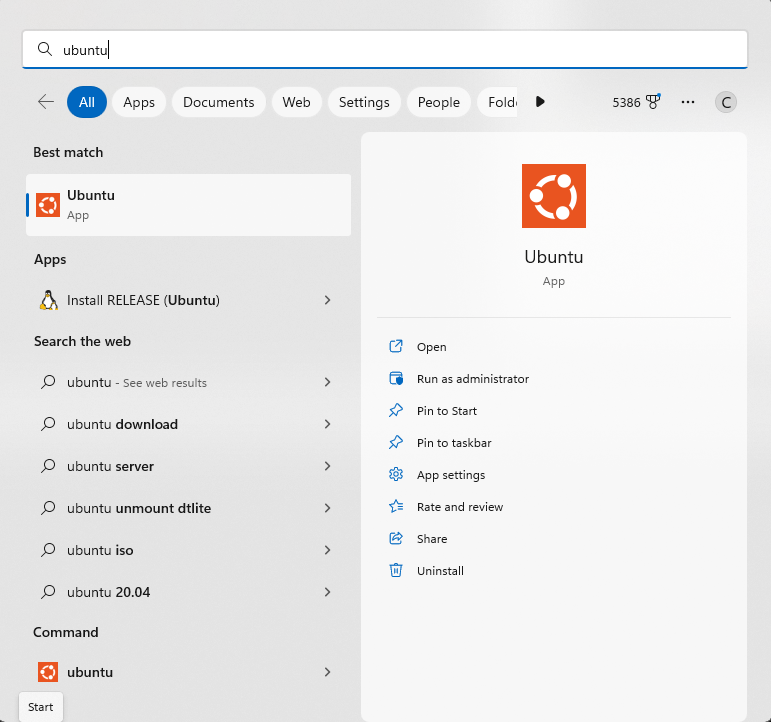Click the Run as administrator shield icon

(x=396, y=378)
